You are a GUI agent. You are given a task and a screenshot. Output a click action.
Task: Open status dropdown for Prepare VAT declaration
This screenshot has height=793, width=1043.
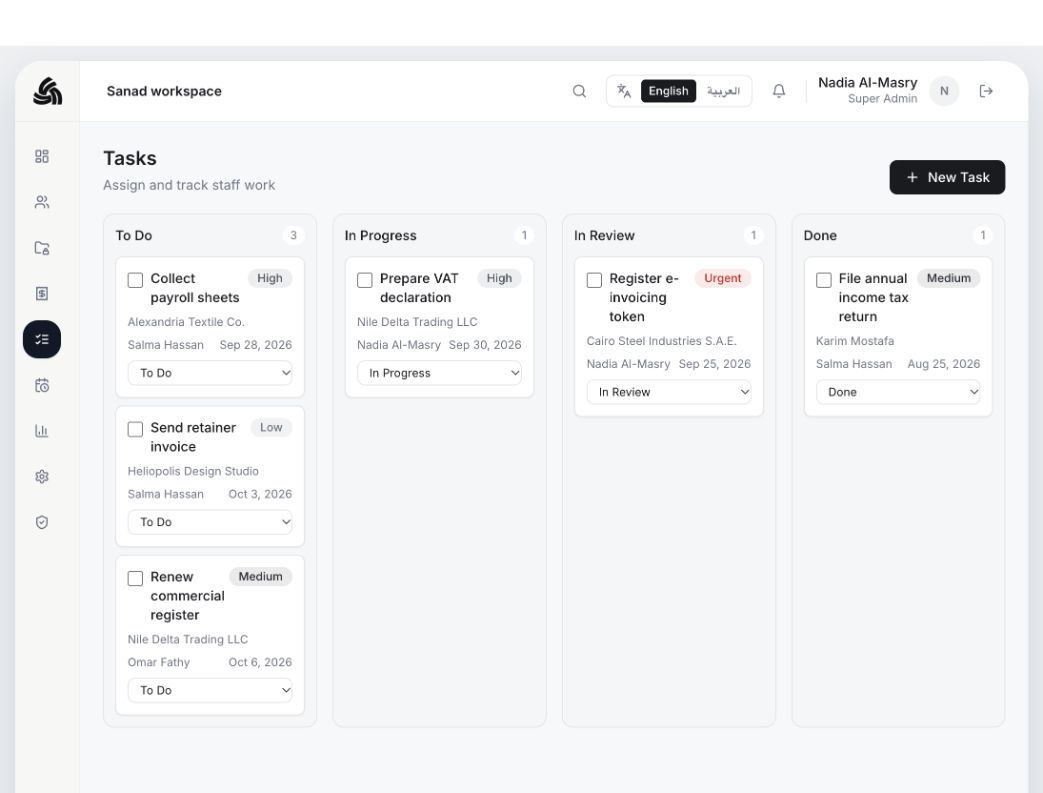pos(439,373)
